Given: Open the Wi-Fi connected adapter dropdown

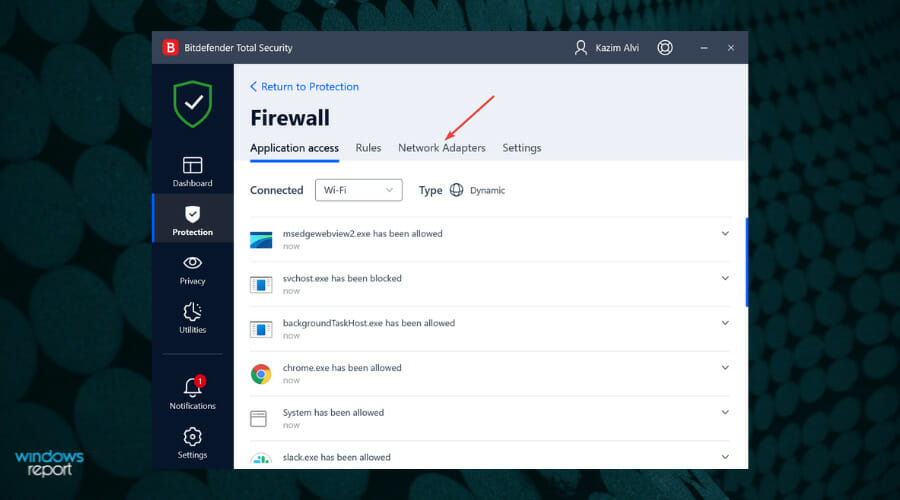Looking at the screenshot, I should point(358,190).
